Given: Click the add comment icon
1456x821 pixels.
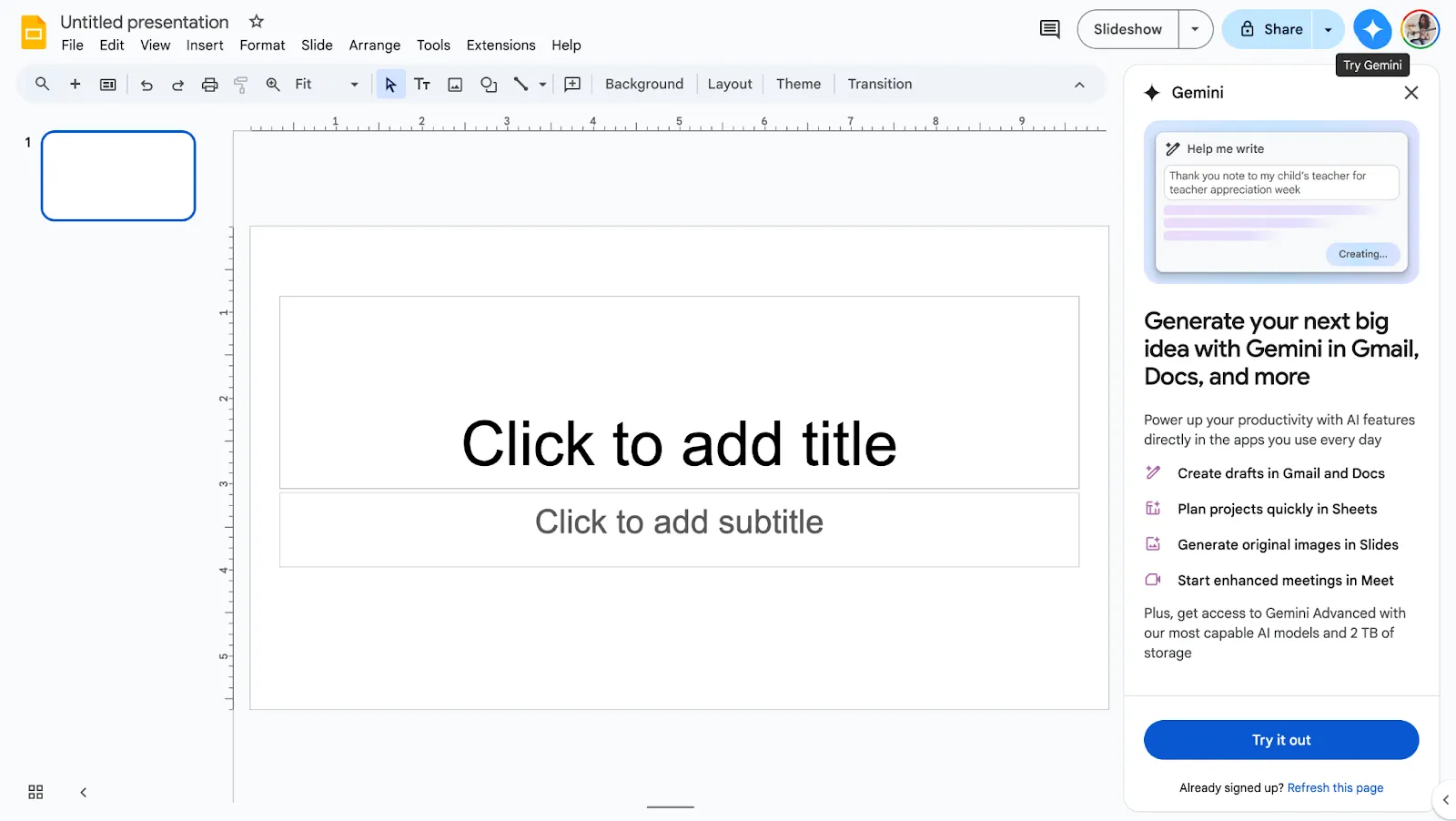Looking at the screenshot, I should tap(572, 85).
